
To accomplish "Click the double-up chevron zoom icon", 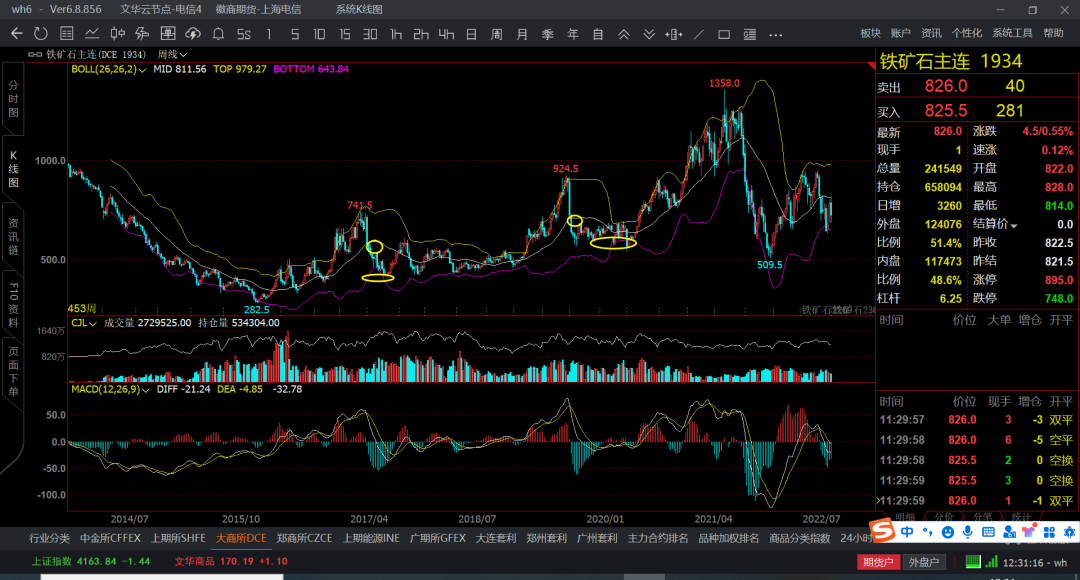I will [x=624, y=34].
